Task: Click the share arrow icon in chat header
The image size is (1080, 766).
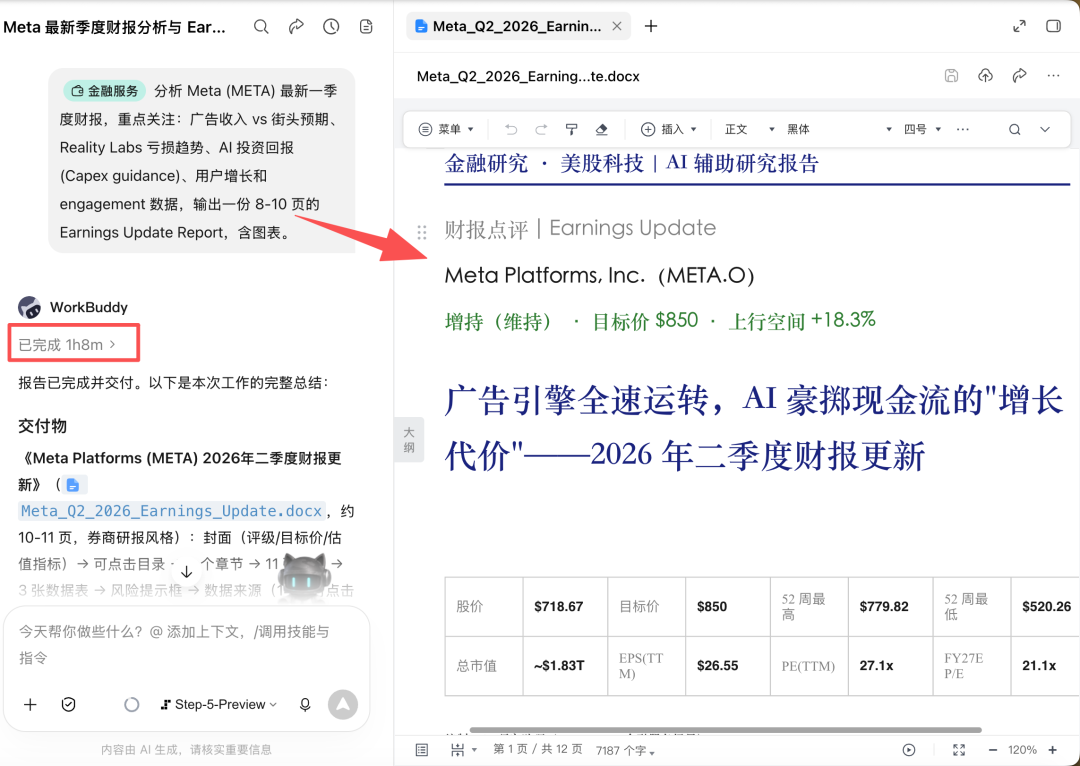Action: click(x=296, y=27)
